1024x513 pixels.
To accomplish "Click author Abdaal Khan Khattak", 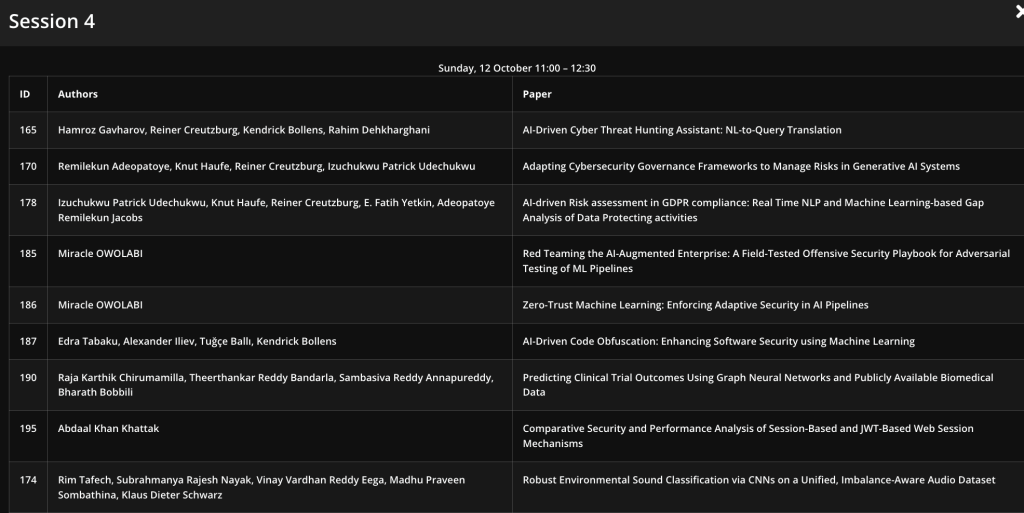I will coord(108,428).
